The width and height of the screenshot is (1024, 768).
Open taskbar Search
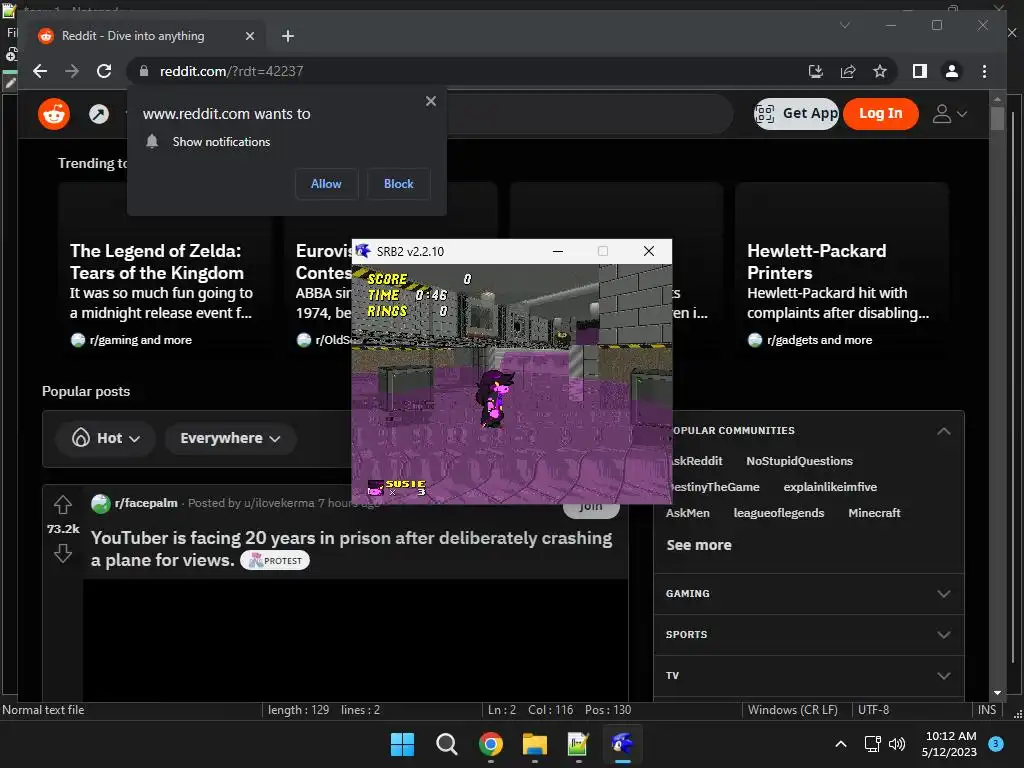447,744
